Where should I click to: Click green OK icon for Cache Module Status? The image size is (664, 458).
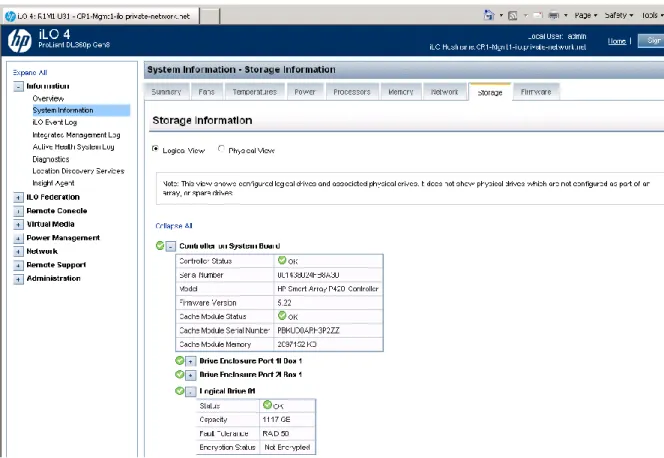282,316
